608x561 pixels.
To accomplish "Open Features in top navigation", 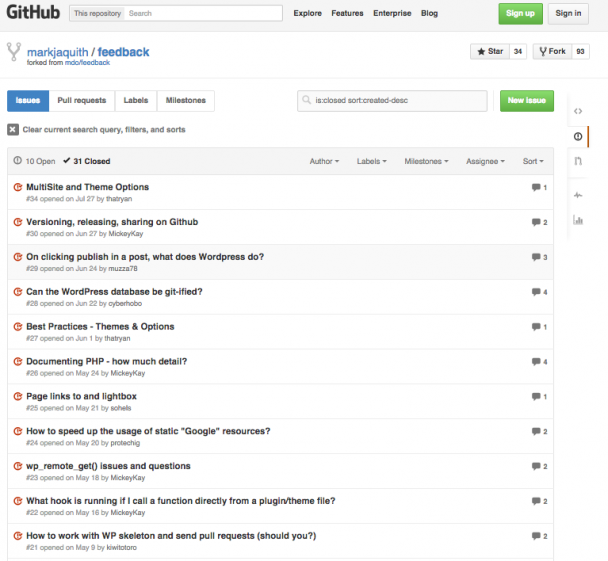I will pos(347,13).
